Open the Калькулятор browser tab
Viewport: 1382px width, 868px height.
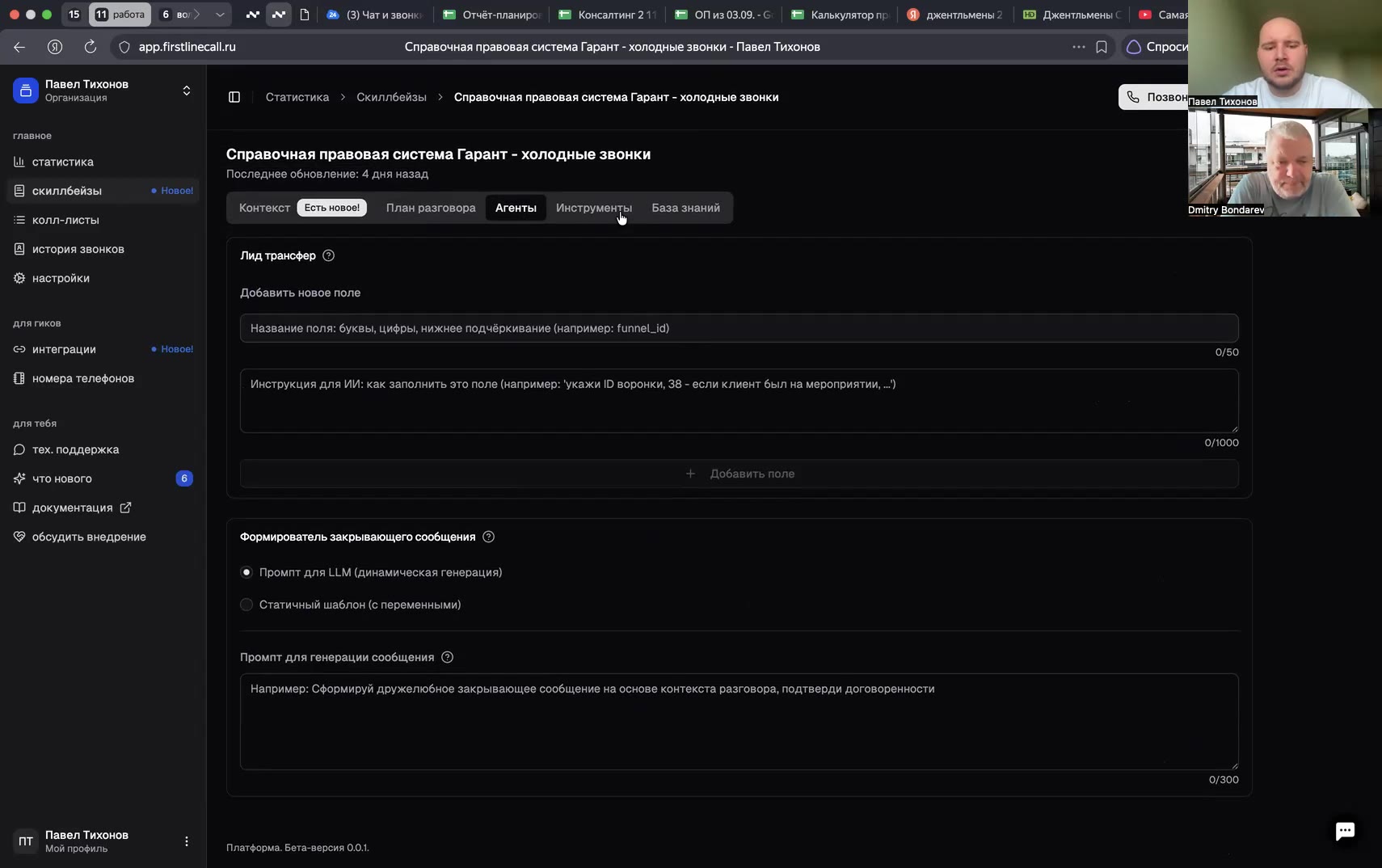pos(841,15)
